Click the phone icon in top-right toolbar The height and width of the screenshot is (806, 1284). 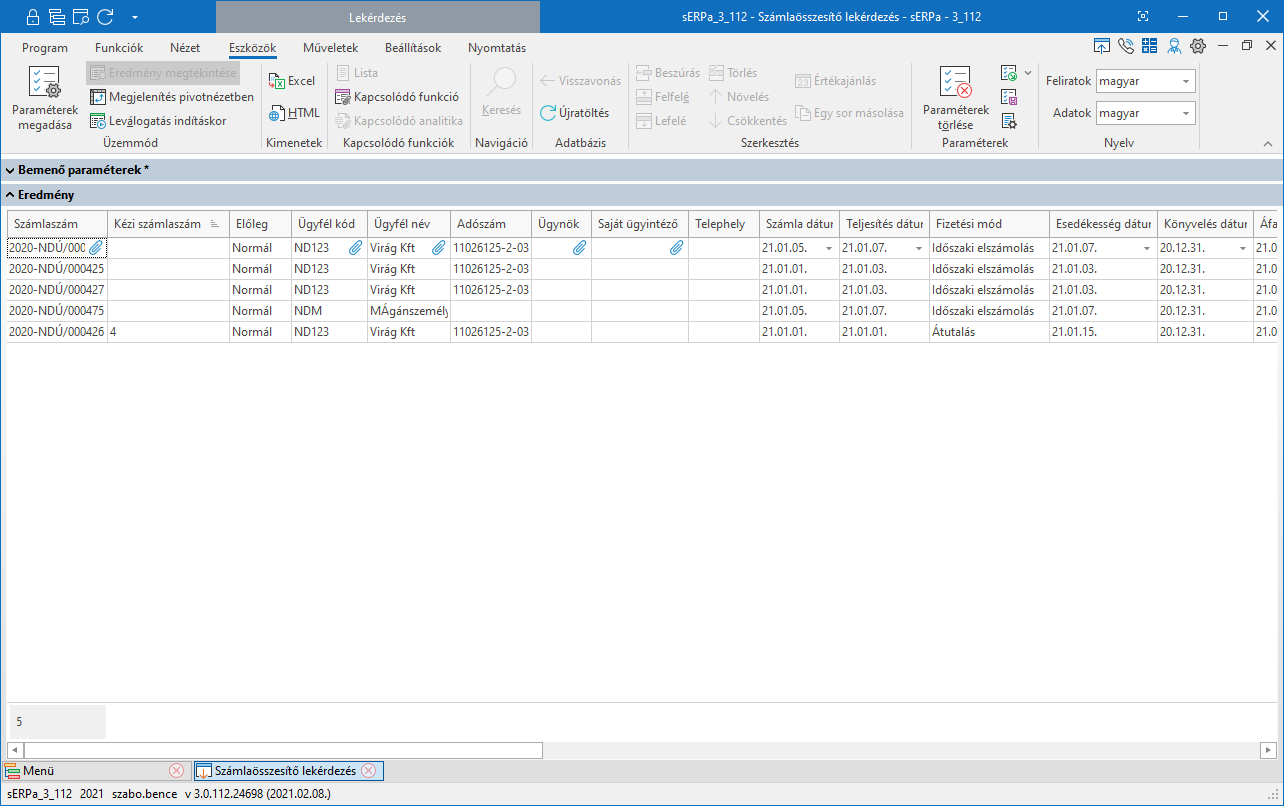pyautogui.click(x=1126, y=46)
